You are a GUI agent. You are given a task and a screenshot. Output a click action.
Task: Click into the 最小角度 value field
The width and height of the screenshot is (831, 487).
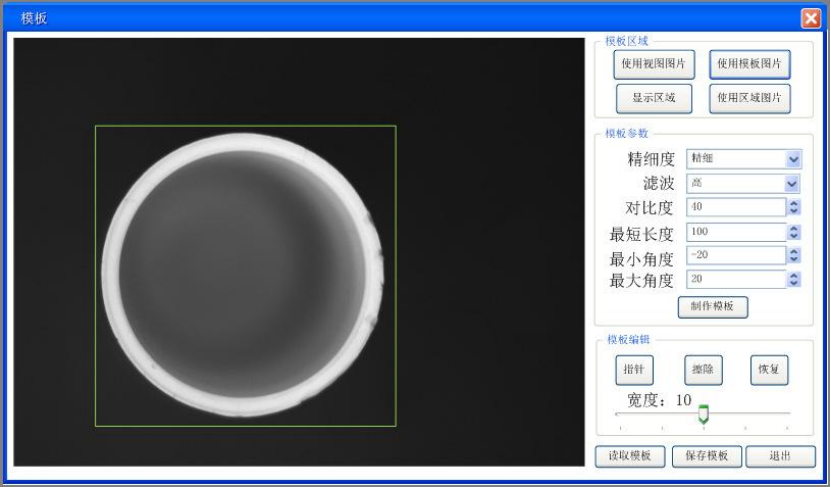pos(736,255)
